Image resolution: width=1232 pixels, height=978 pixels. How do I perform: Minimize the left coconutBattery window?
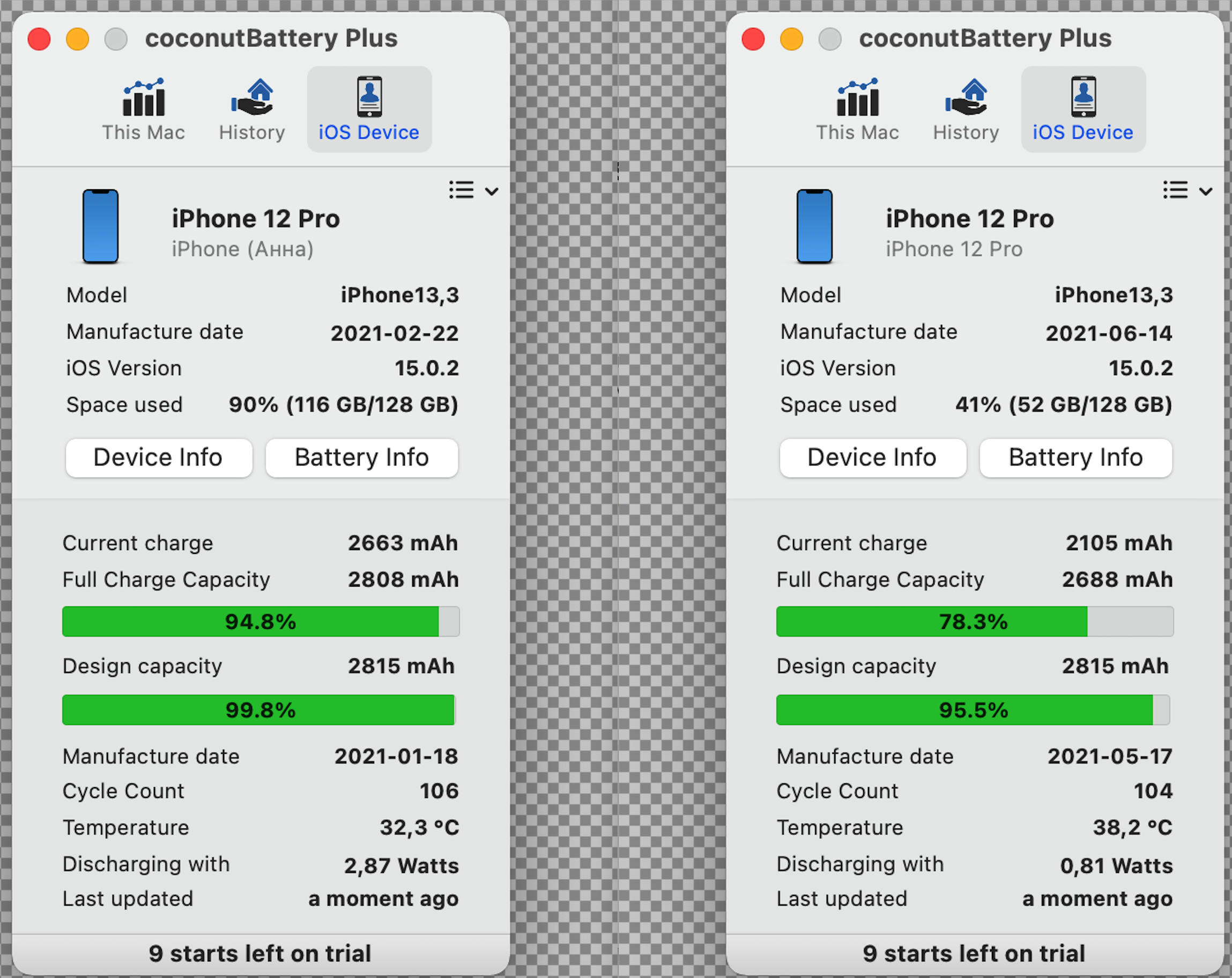(78, 39)
